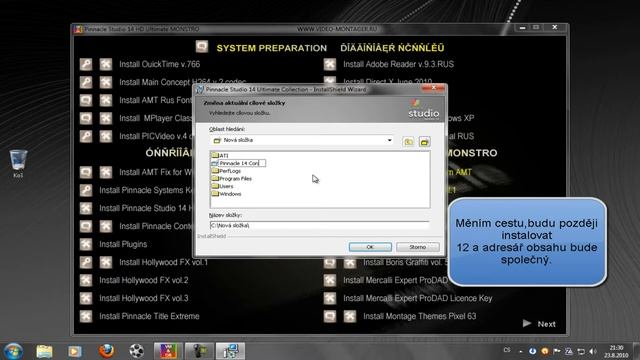The height and width of the screenshot is (360, 640).
Task: Click the speech bubble icon beside Install MPlayer
Action: (x=86, y=118)
